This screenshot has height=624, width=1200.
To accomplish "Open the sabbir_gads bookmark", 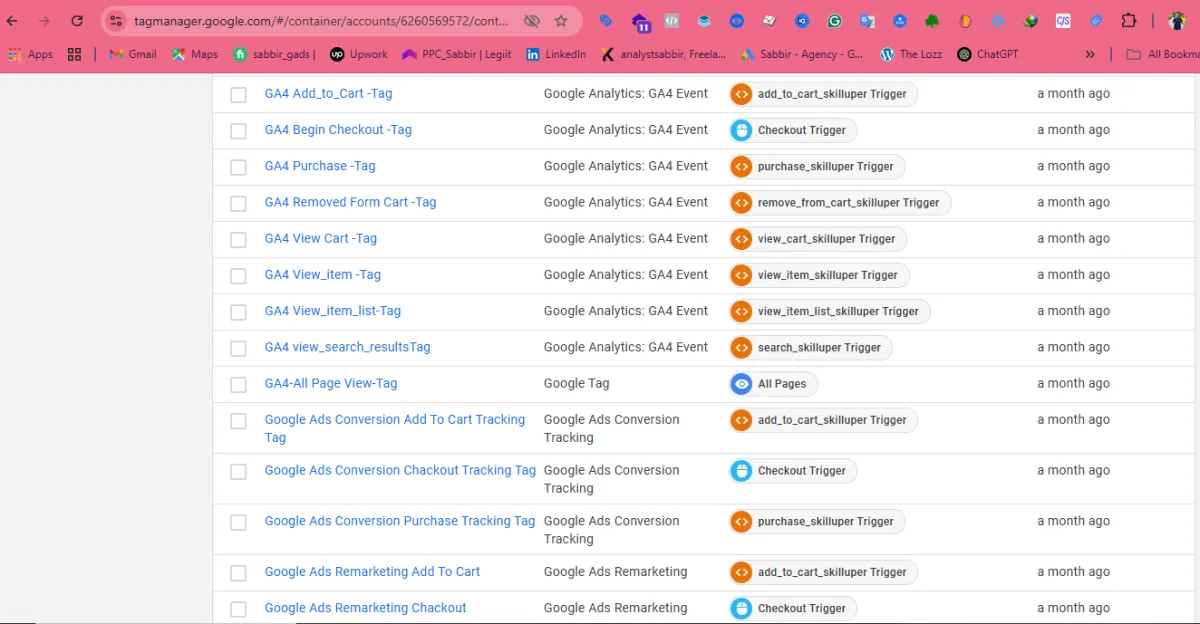I will click(274, 54).
